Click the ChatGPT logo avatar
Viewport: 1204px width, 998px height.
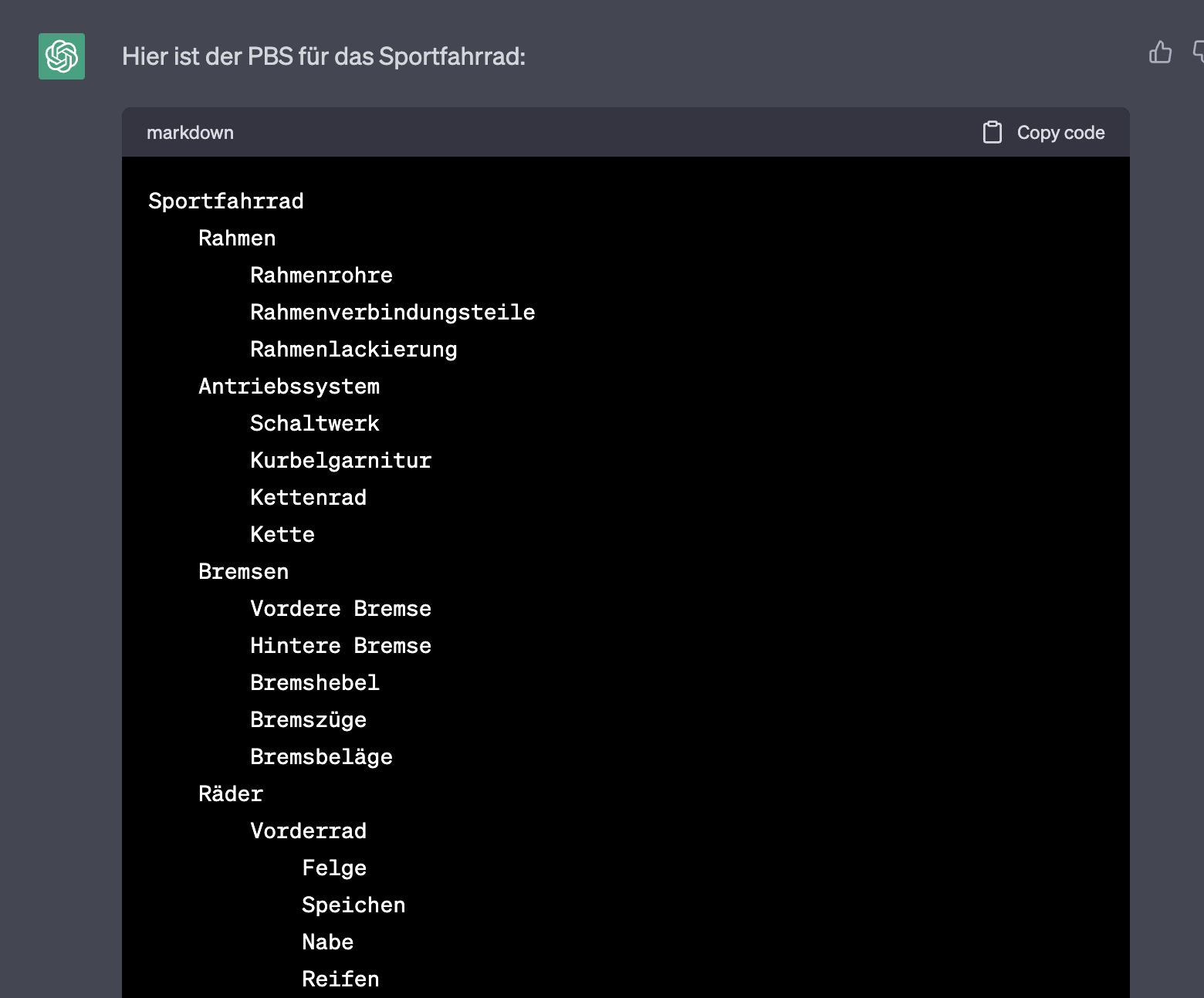62,56
